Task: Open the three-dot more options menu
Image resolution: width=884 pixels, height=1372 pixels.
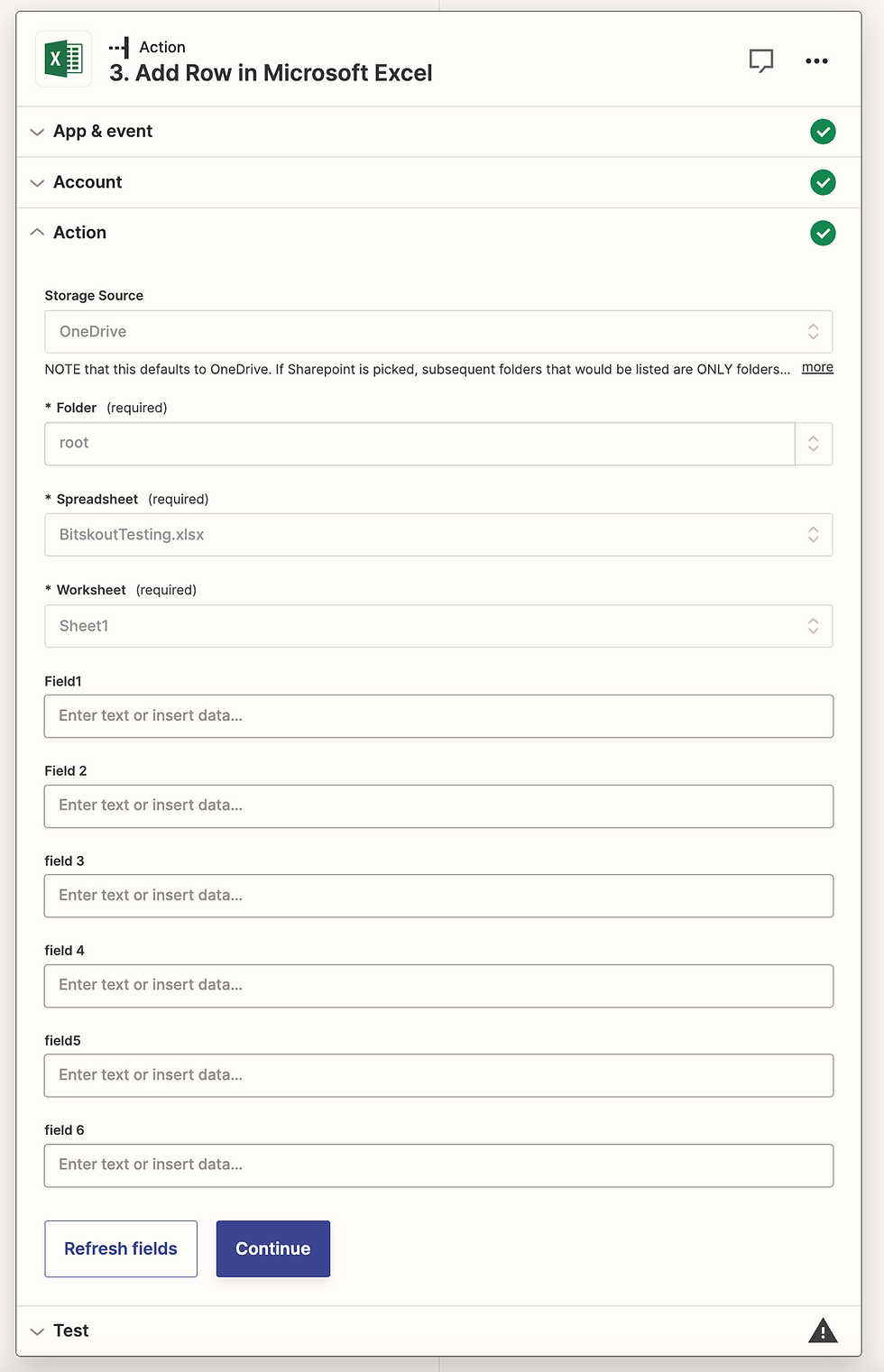Action: (816, 60)
